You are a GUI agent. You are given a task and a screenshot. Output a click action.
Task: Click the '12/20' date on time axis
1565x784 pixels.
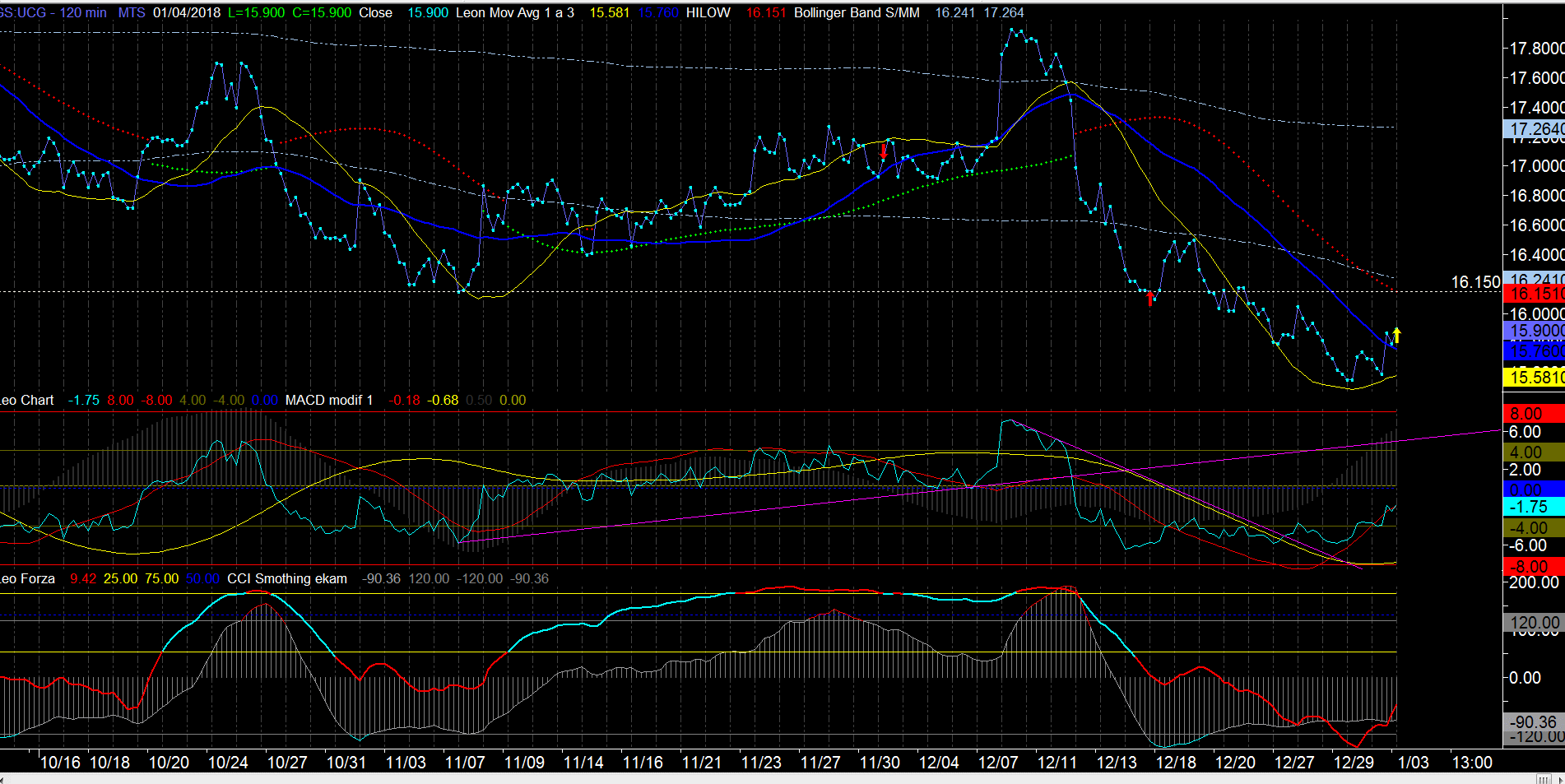coord(1235,763)
